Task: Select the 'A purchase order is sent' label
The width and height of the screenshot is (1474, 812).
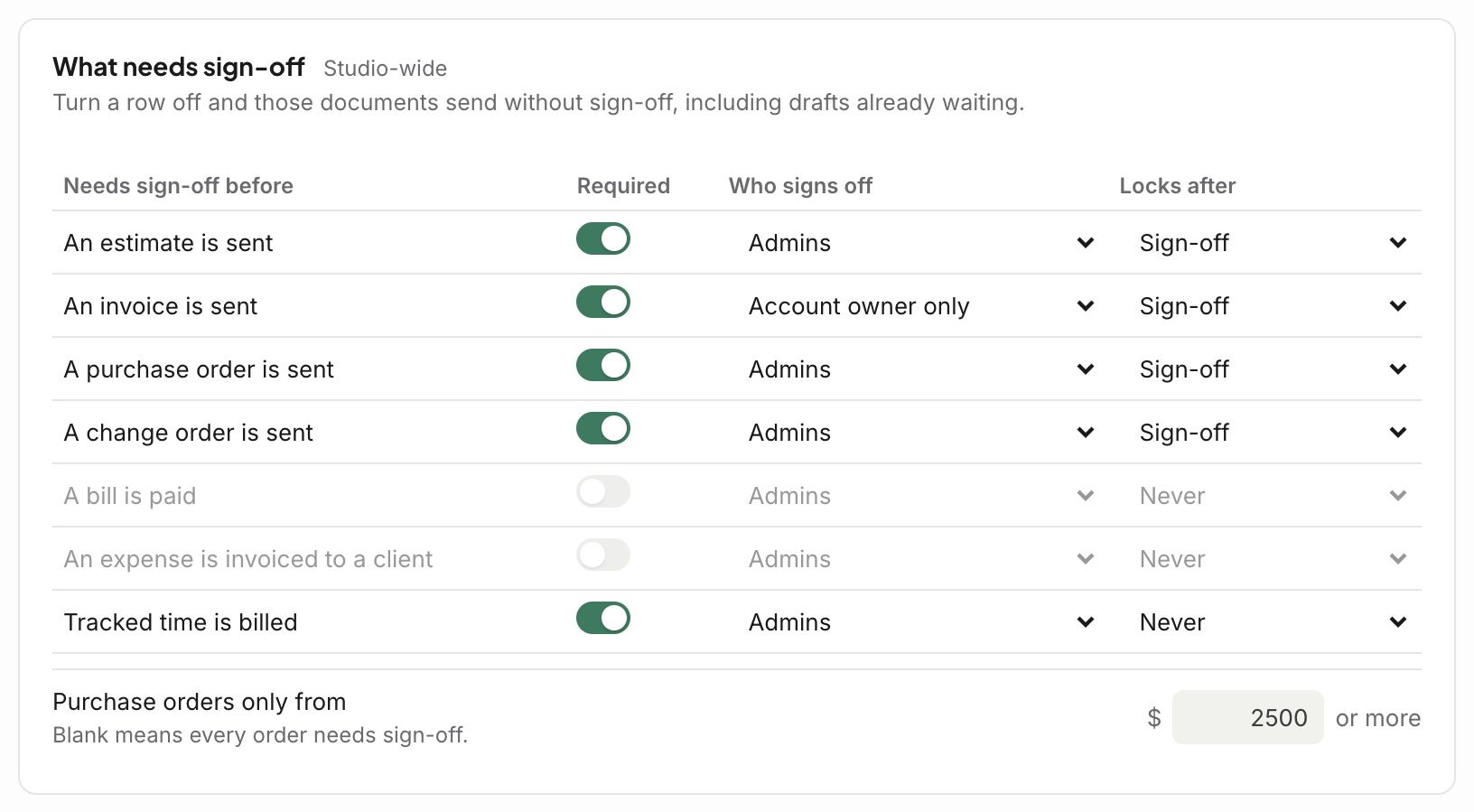Action: [x=199, y=369]
